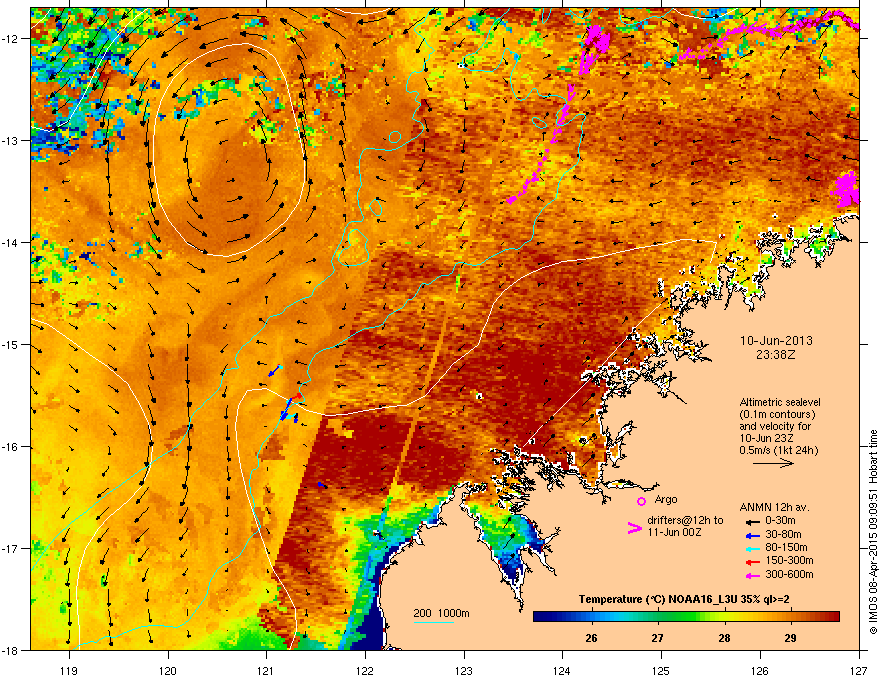The height and width of the screenshot is (680, 880).
Task: Click the drifters@12h to label
Action: tap(685, 520)
